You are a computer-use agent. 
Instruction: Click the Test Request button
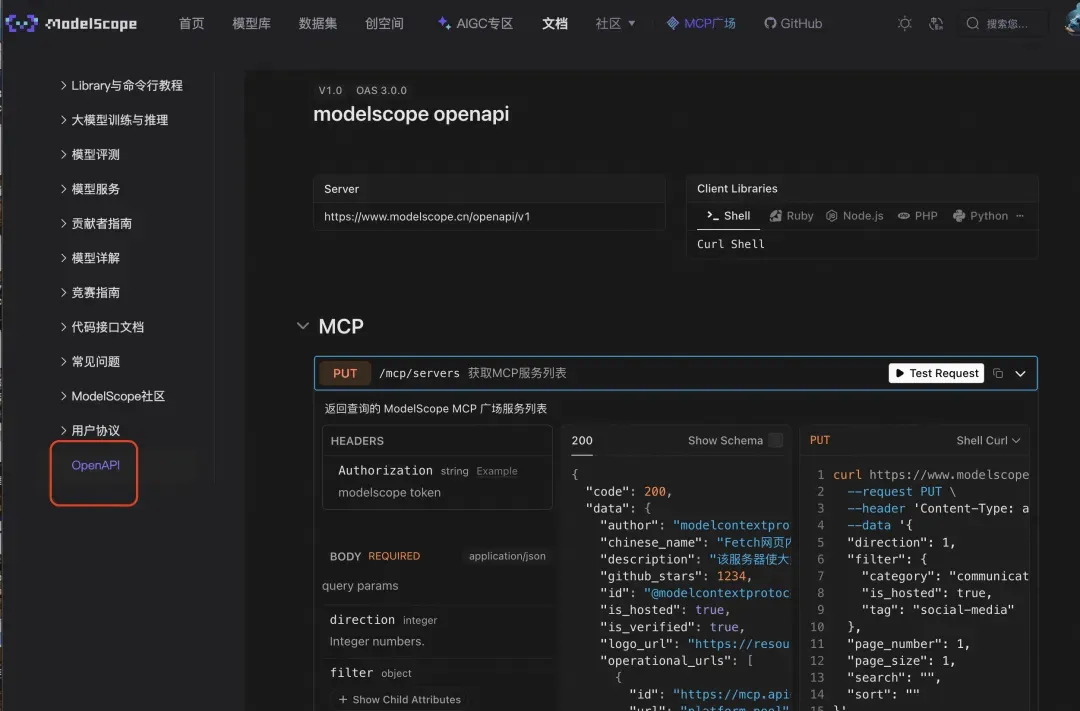coord(936,373)
